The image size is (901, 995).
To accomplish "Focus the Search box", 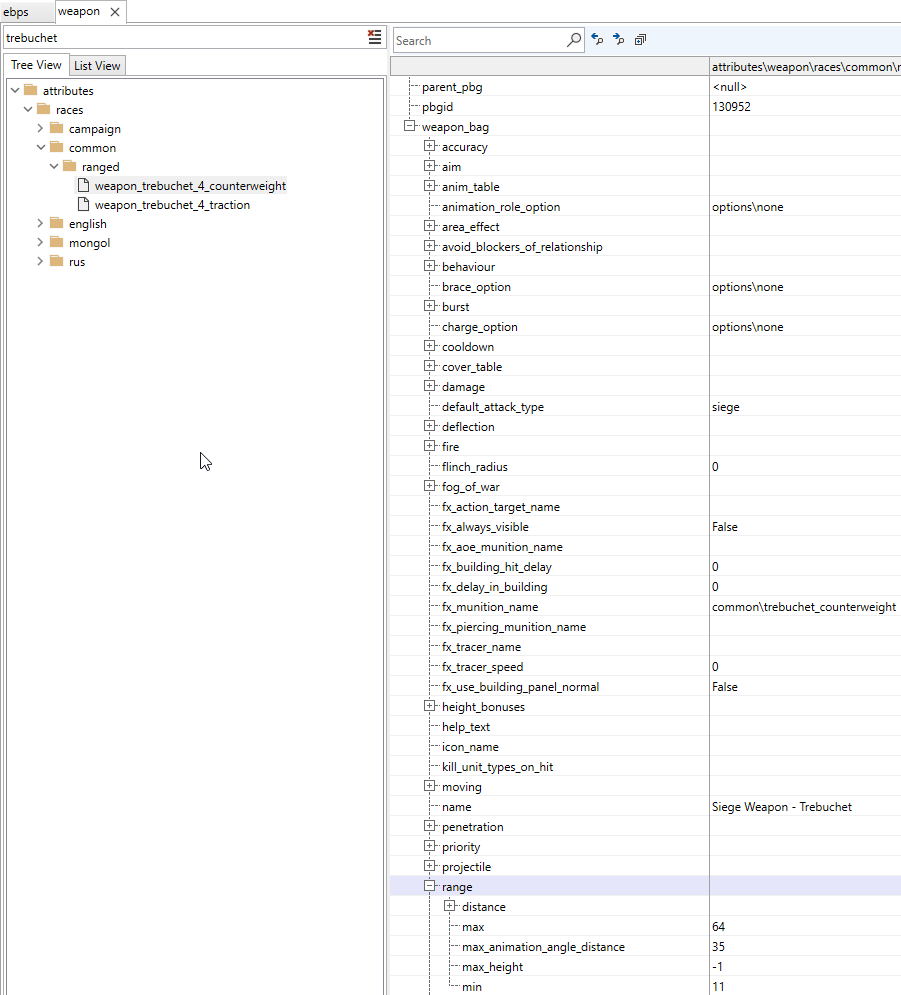I will click(480, 41).
